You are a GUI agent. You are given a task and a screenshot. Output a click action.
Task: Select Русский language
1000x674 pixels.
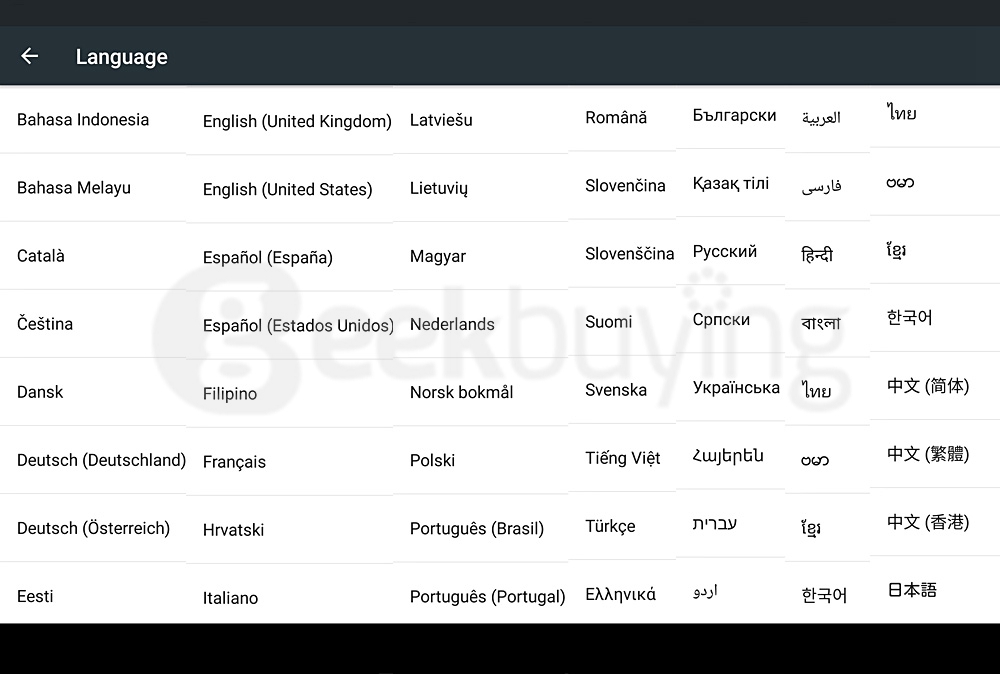point(725,251)
